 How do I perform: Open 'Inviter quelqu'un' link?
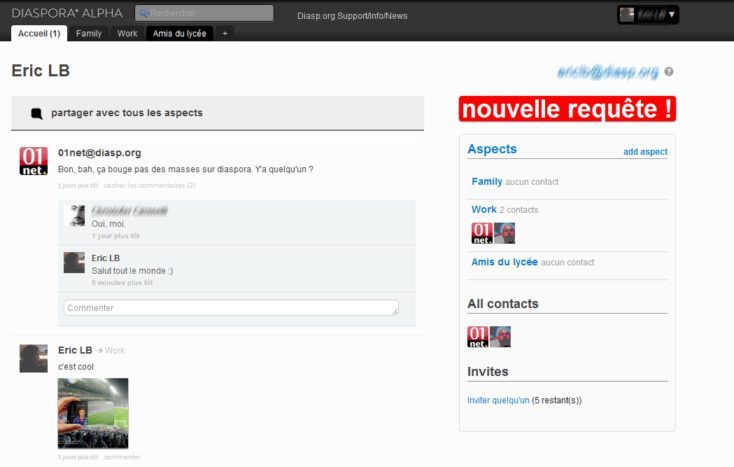click(498, 401)
